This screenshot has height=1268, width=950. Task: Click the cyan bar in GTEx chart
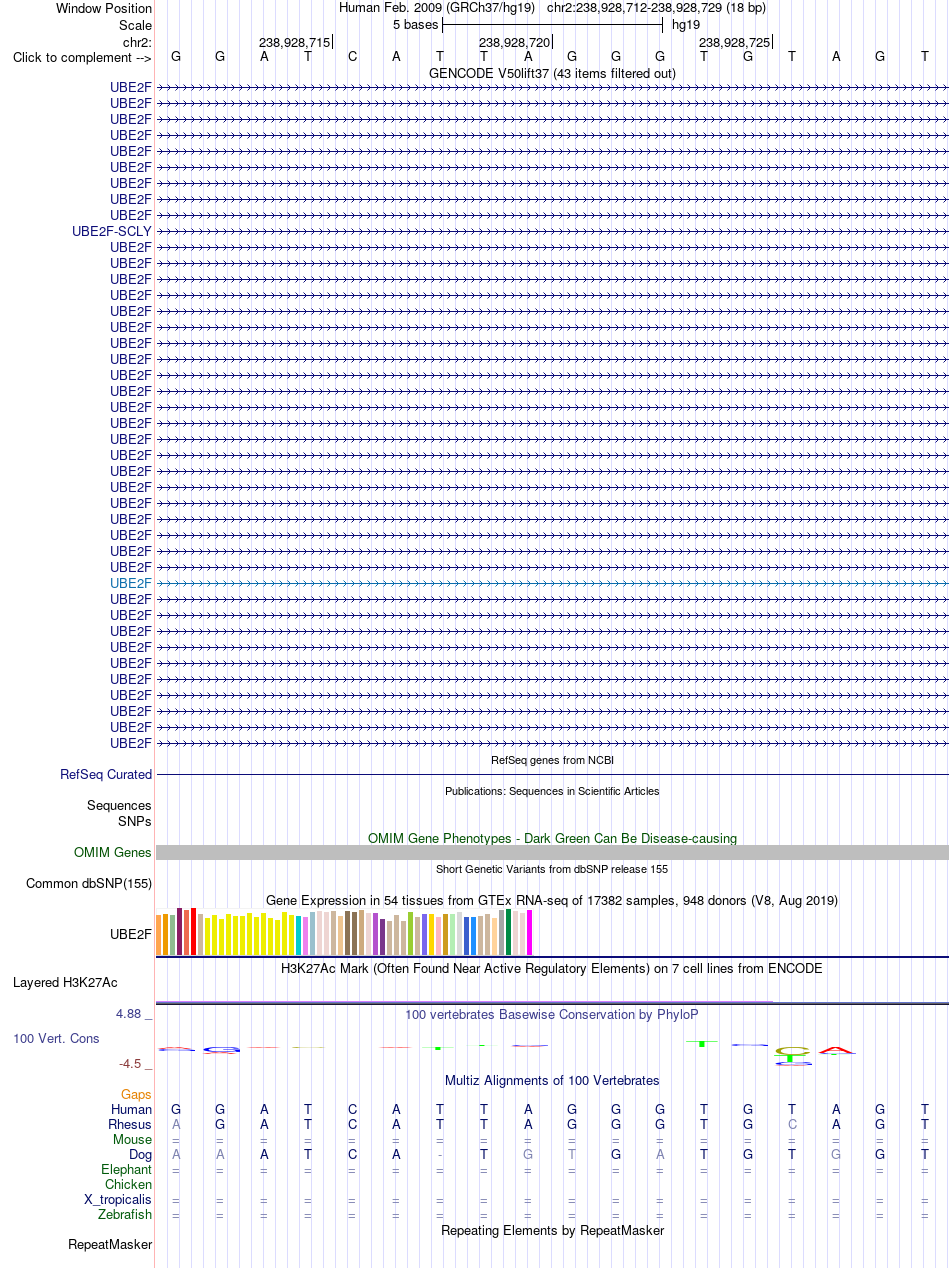tap(299, 935)
